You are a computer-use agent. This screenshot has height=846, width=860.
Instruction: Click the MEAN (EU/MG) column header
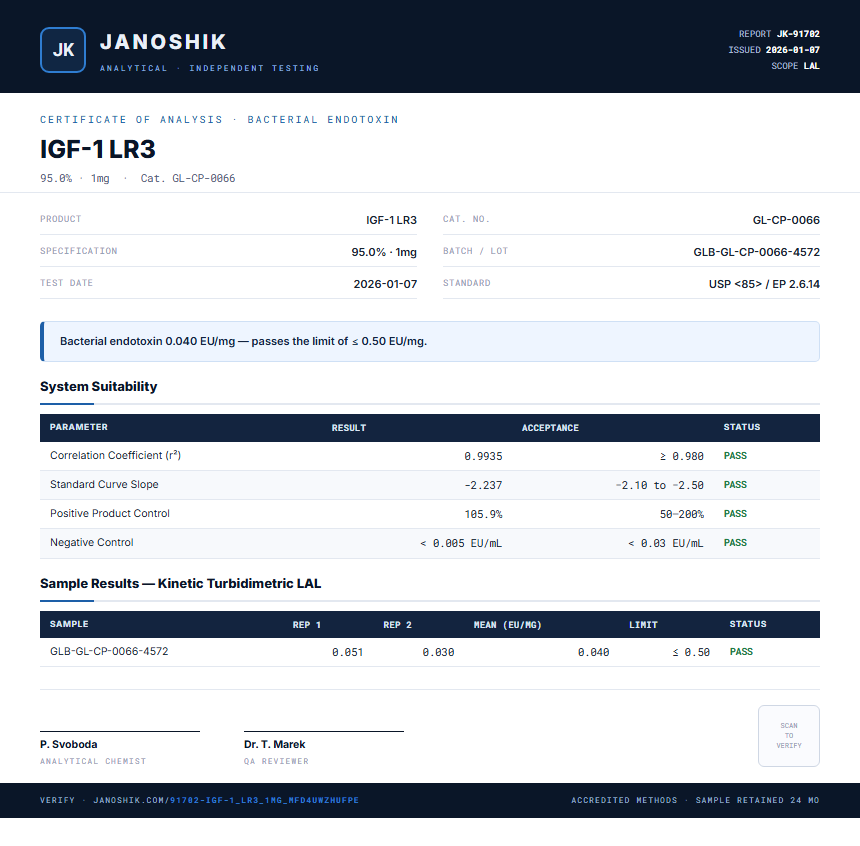(507, 624)
